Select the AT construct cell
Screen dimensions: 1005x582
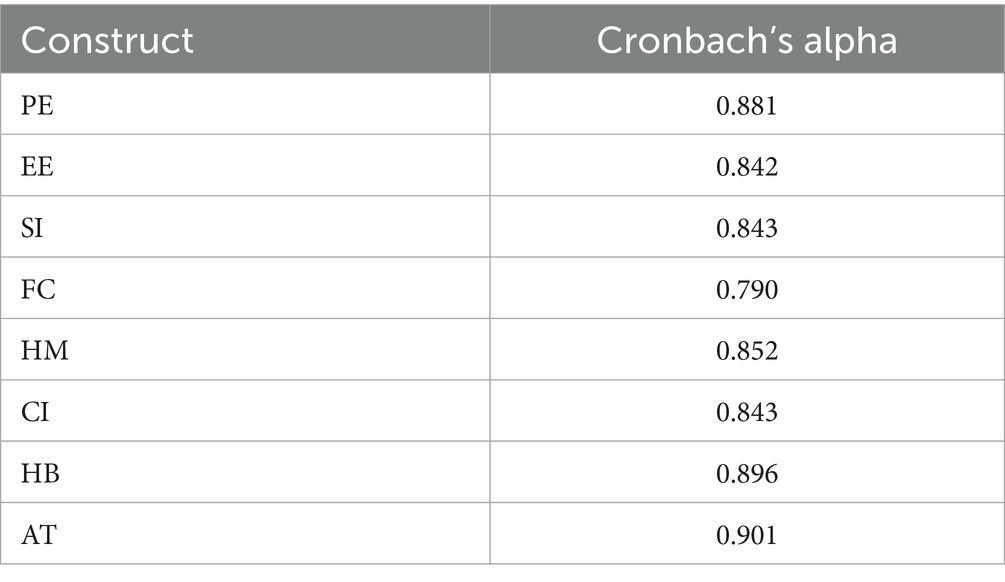point(38,535)
